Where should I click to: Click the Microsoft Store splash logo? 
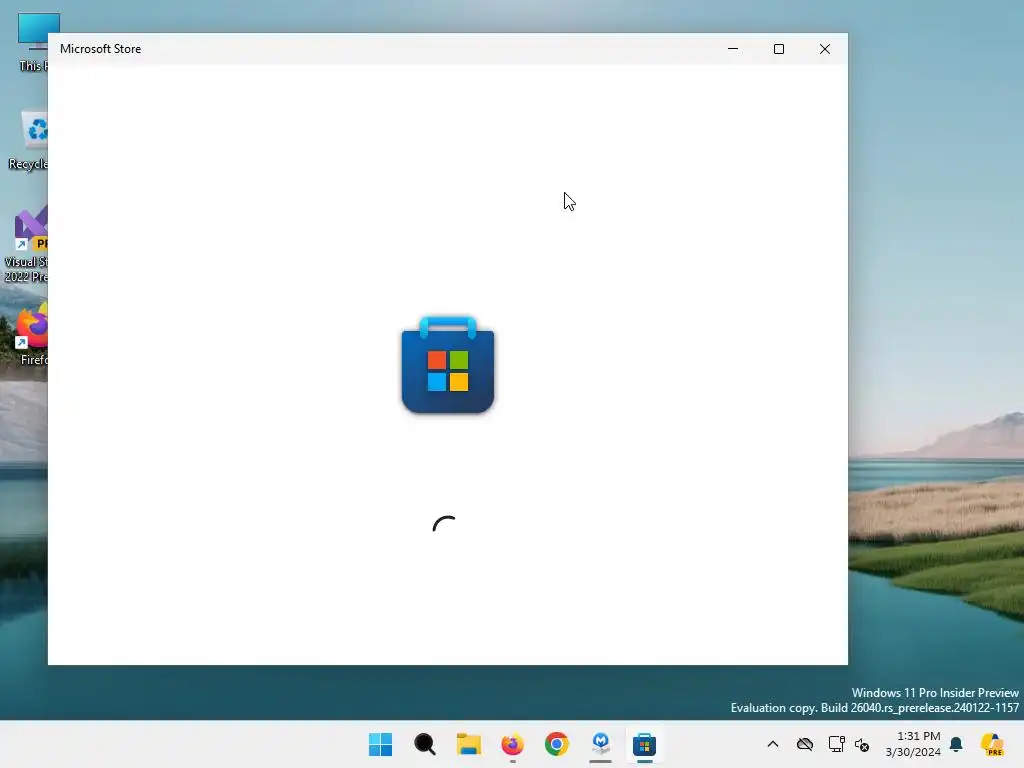pyautogui.click(x=448, y=365)
